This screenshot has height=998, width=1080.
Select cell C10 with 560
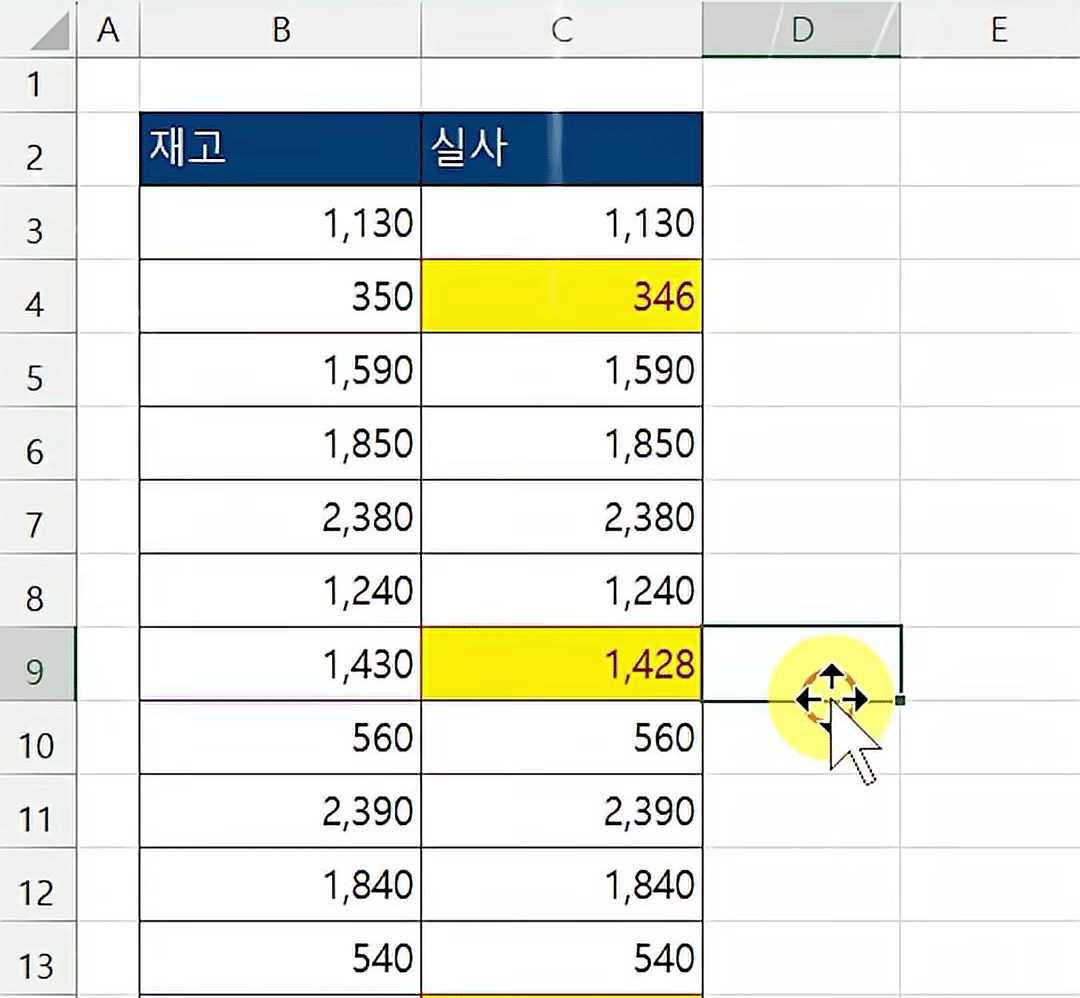(x=561, y=738)
